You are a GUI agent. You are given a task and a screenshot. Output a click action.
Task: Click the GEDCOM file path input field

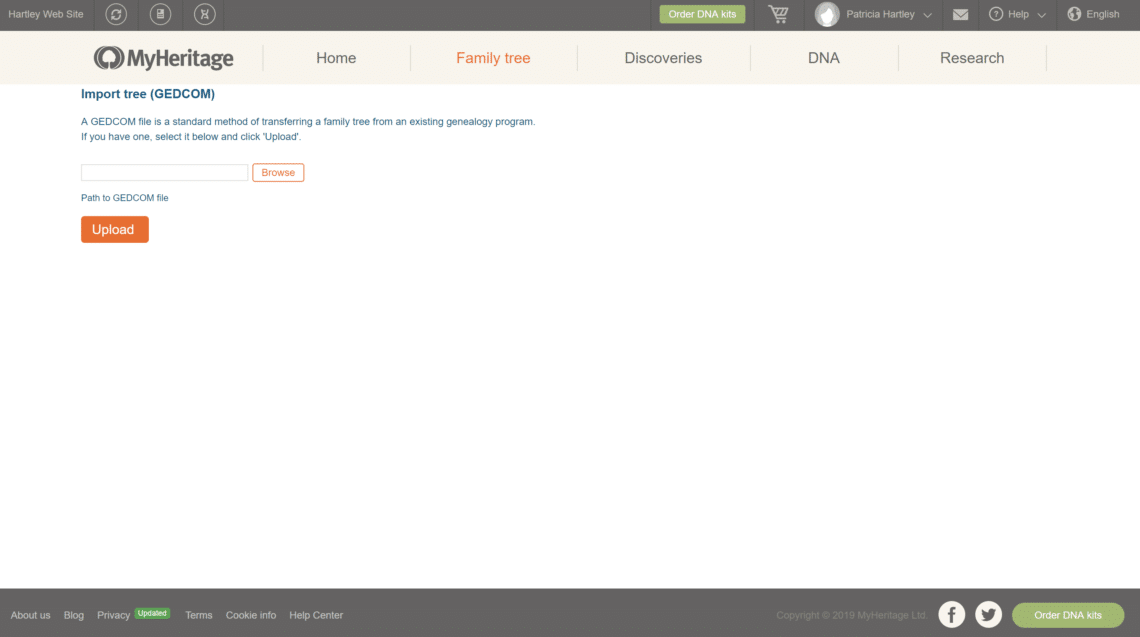(164, 172)
